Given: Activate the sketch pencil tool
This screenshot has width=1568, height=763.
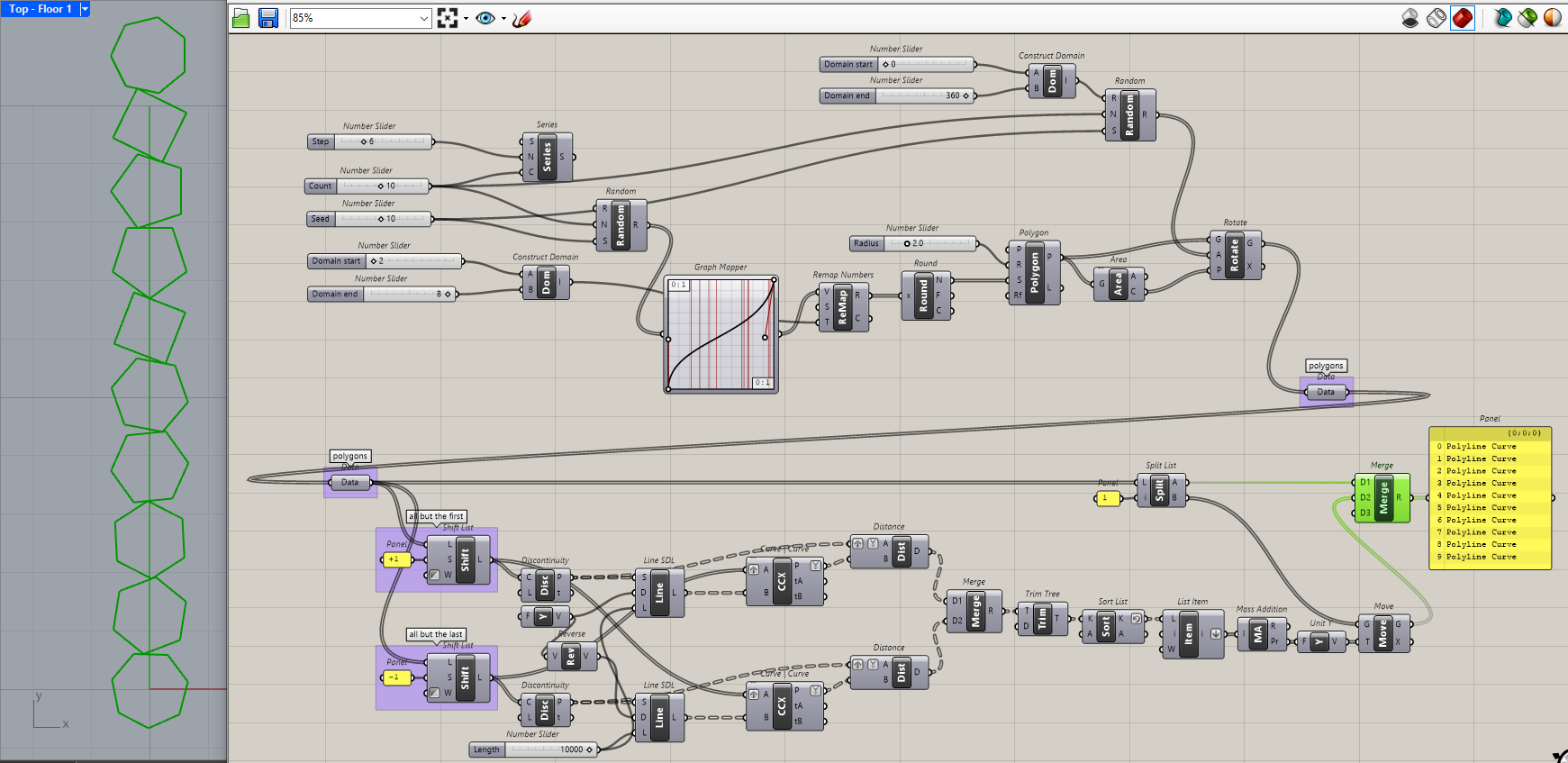Looking at the screenshot, I should tap(521, 18).
